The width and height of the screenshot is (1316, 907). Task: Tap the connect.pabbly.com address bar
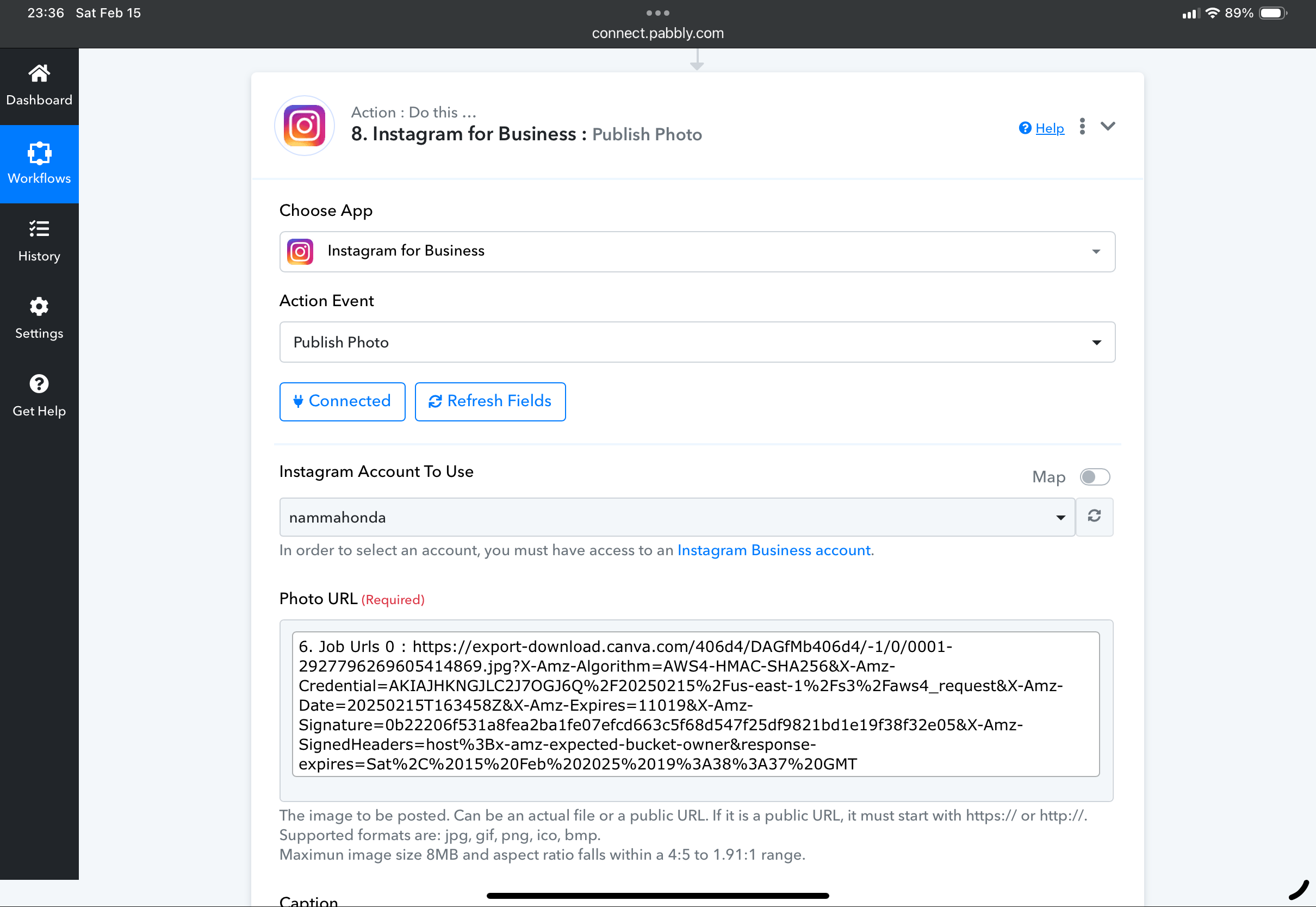(x=657, y=33)
